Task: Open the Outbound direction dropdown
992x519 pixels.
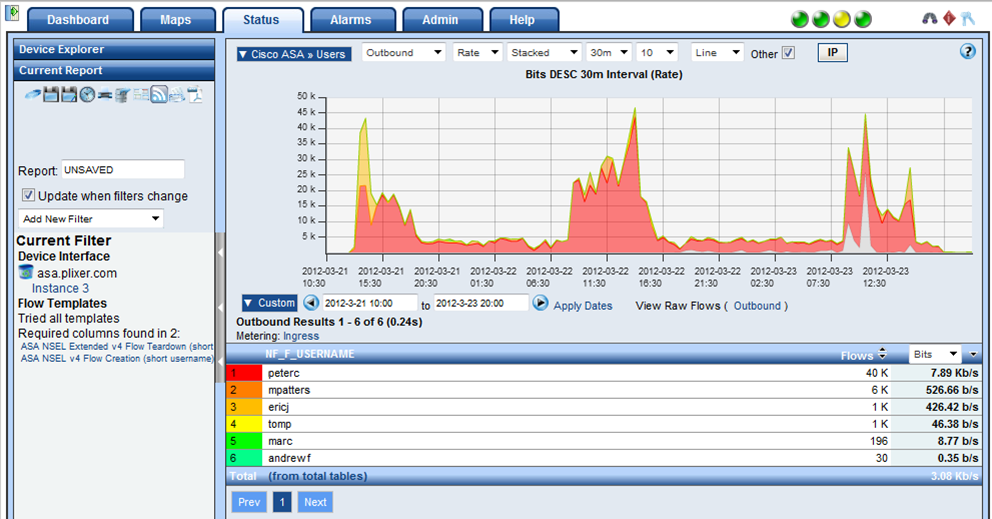Action: (x=403, y=53)
